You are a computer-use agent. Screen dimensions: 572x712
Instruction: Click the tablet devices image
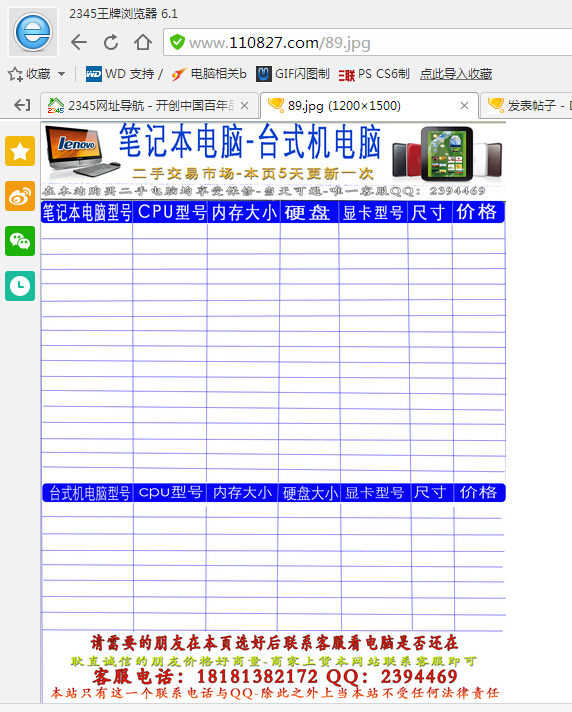[447, 153]
